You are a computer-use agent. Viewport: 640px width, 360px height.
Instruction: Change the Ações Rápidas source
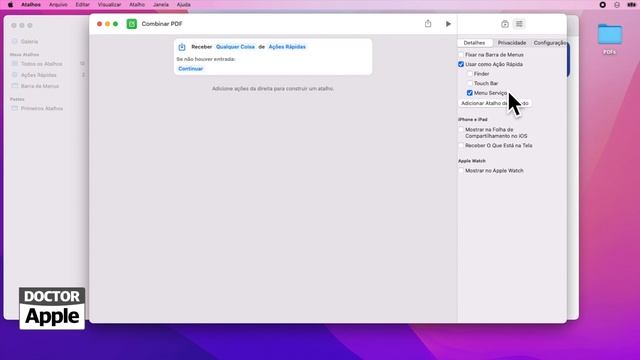[x=287, y=47]
